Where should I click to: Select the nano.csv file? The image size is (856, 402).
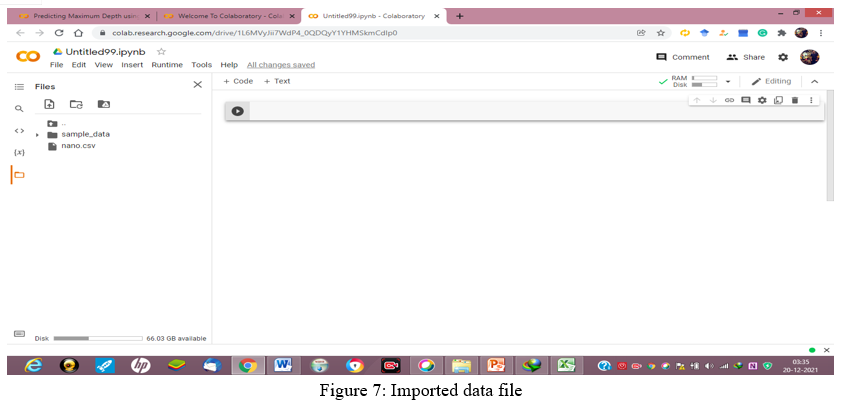coord(72,146)
